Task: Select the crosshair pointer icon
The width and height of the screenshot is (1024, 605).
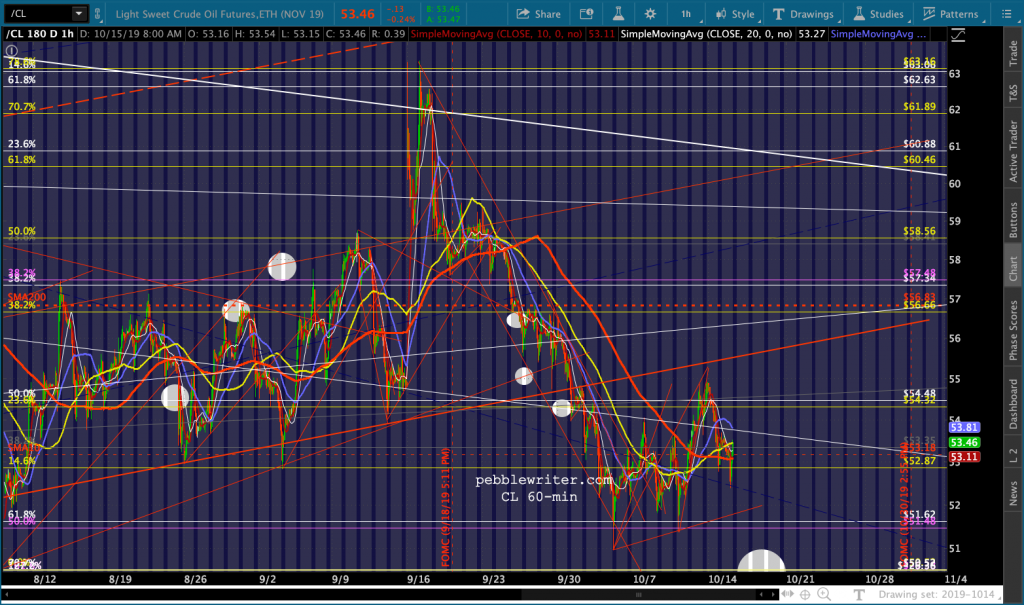Action: 805,594
